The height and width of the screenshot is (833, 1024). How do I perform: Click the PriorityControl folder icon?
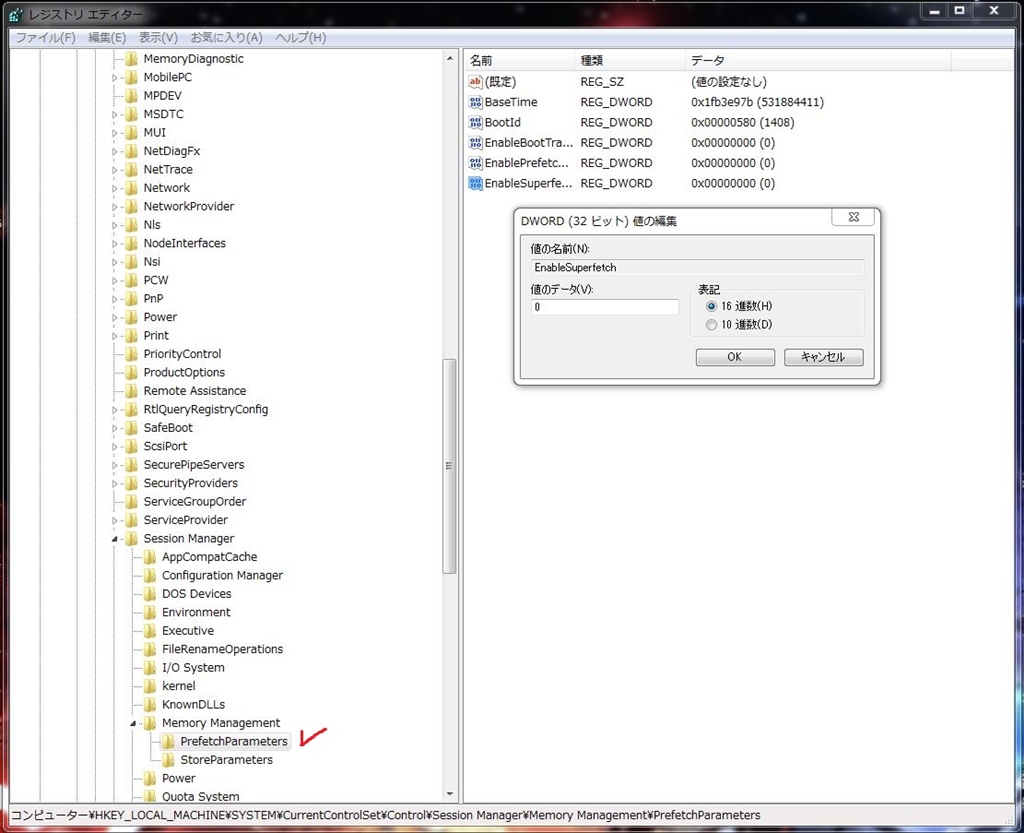[132, 353]
